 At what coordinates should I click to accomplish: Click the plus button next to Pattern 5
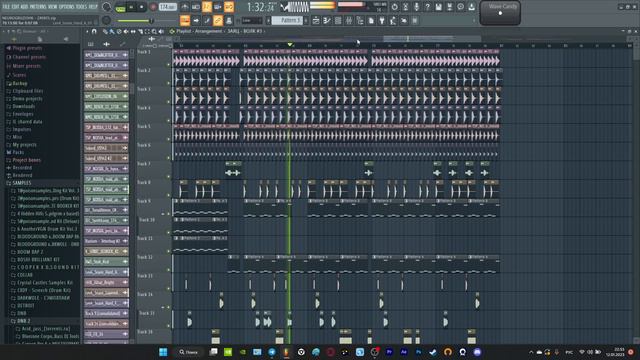[306, 20]
